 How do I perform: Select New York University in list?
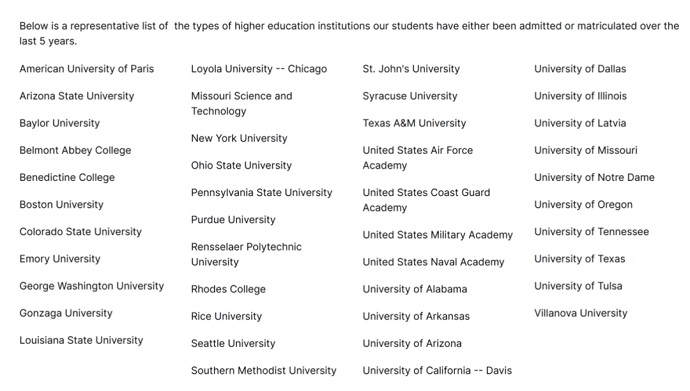pos(239,139)
